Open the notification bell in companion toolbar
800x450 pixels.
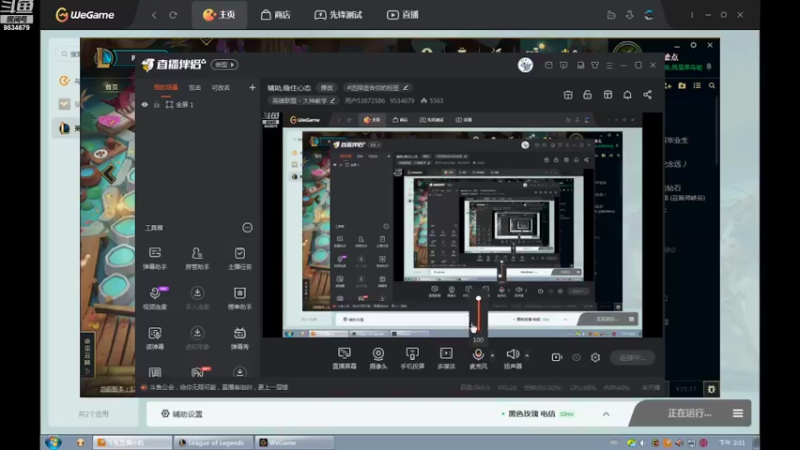coord(628,95)
